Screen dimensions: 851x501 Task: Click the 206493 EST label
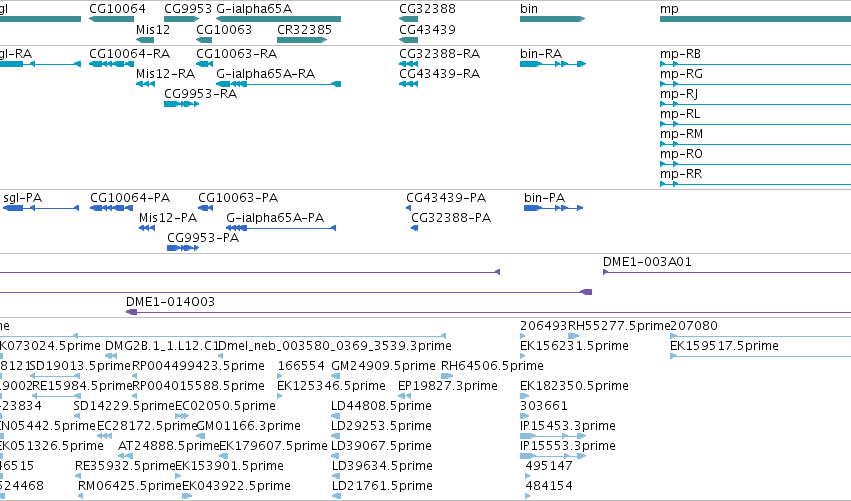pos(543,326)
